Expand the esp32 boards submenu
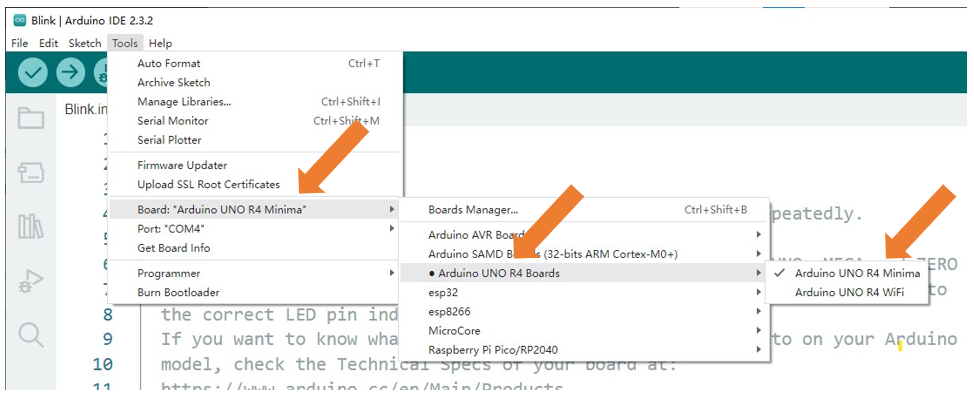This screenshot has height=398, width=974. tap(584, 292)
